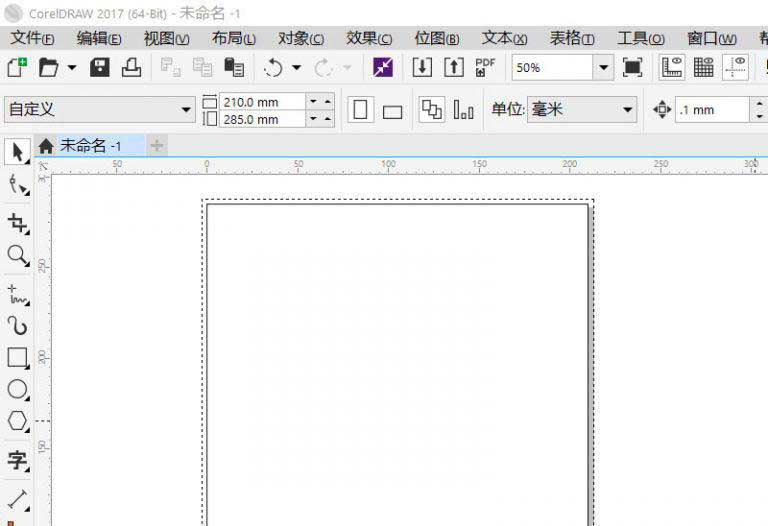Select the Text tool 字

(x=18, y=460)
